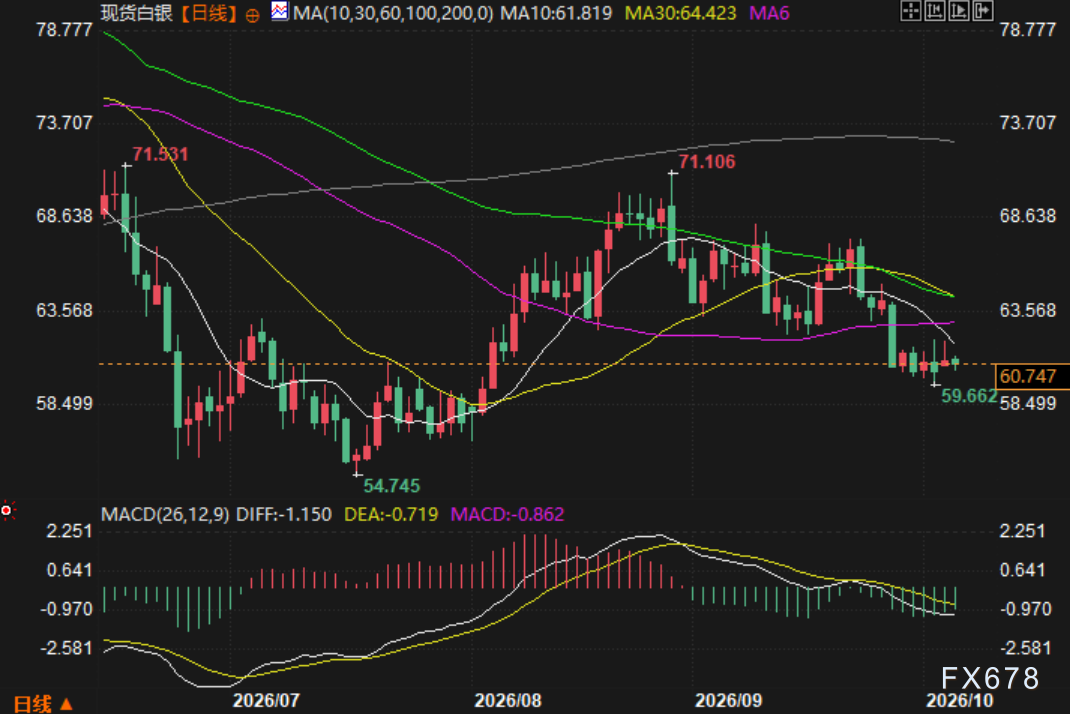Viewport: 1070px width, 714px height.
Task: Open the MA indicator chart icon
Action: coord(280,11)
